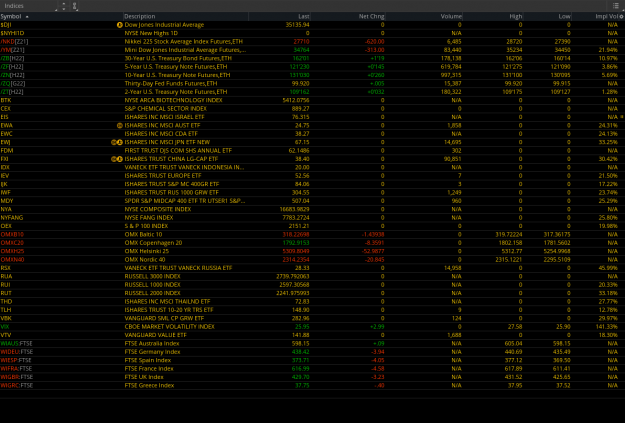The height and width of the screenshot is (423, 625).
Task: Click the sort arrow beside Symbol header
Action: tap(27, 17)
